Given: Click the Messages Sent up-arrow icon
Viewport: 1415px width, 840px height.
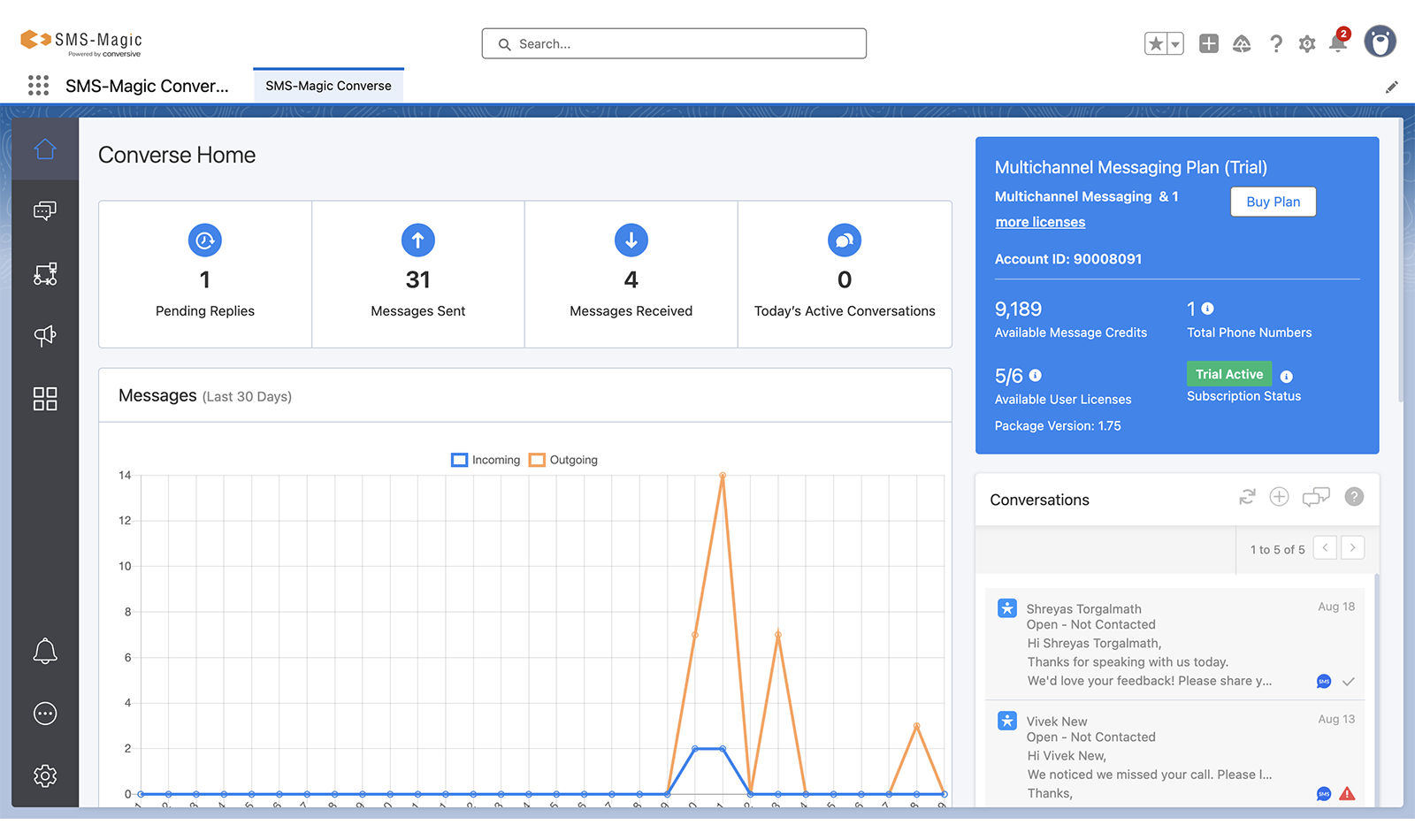Looking at the screenshot, I should pyautogui.click(x=418, y=241).
